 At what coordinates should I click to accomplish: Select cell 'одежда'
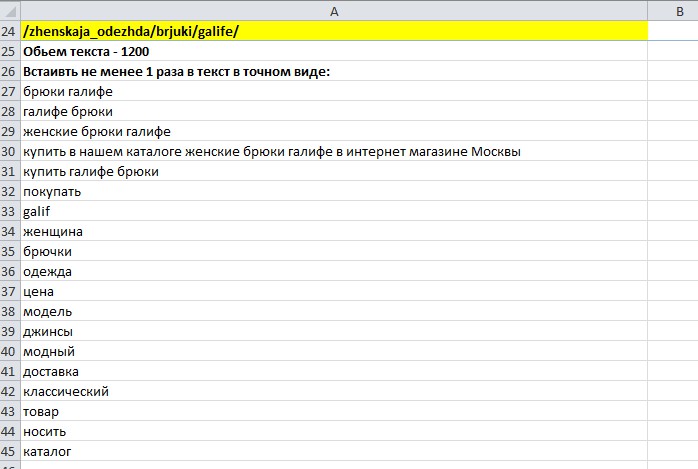[x=334, y=271]
